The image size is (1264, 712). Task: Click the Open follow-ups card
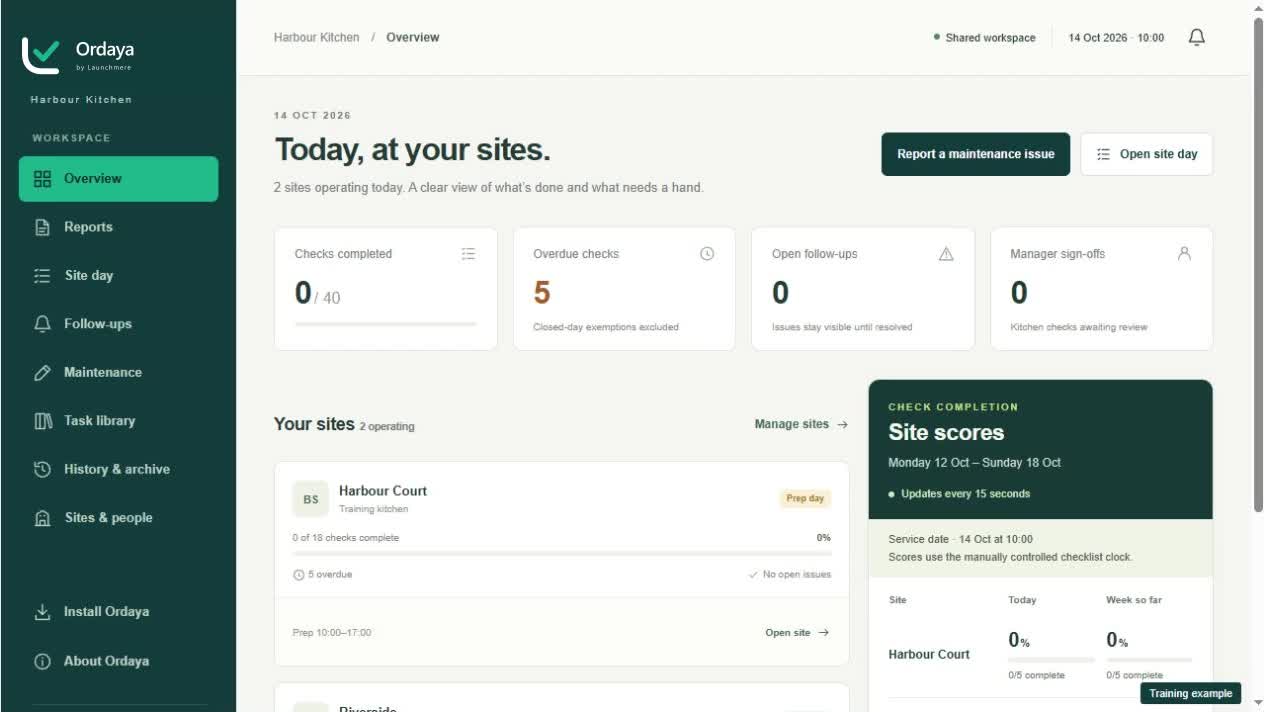pyautogui.click(x=863, y=289)
